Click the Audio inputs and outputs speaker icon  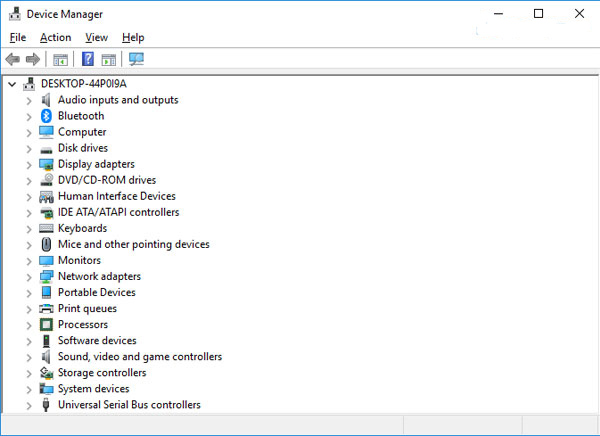point(46,100)
